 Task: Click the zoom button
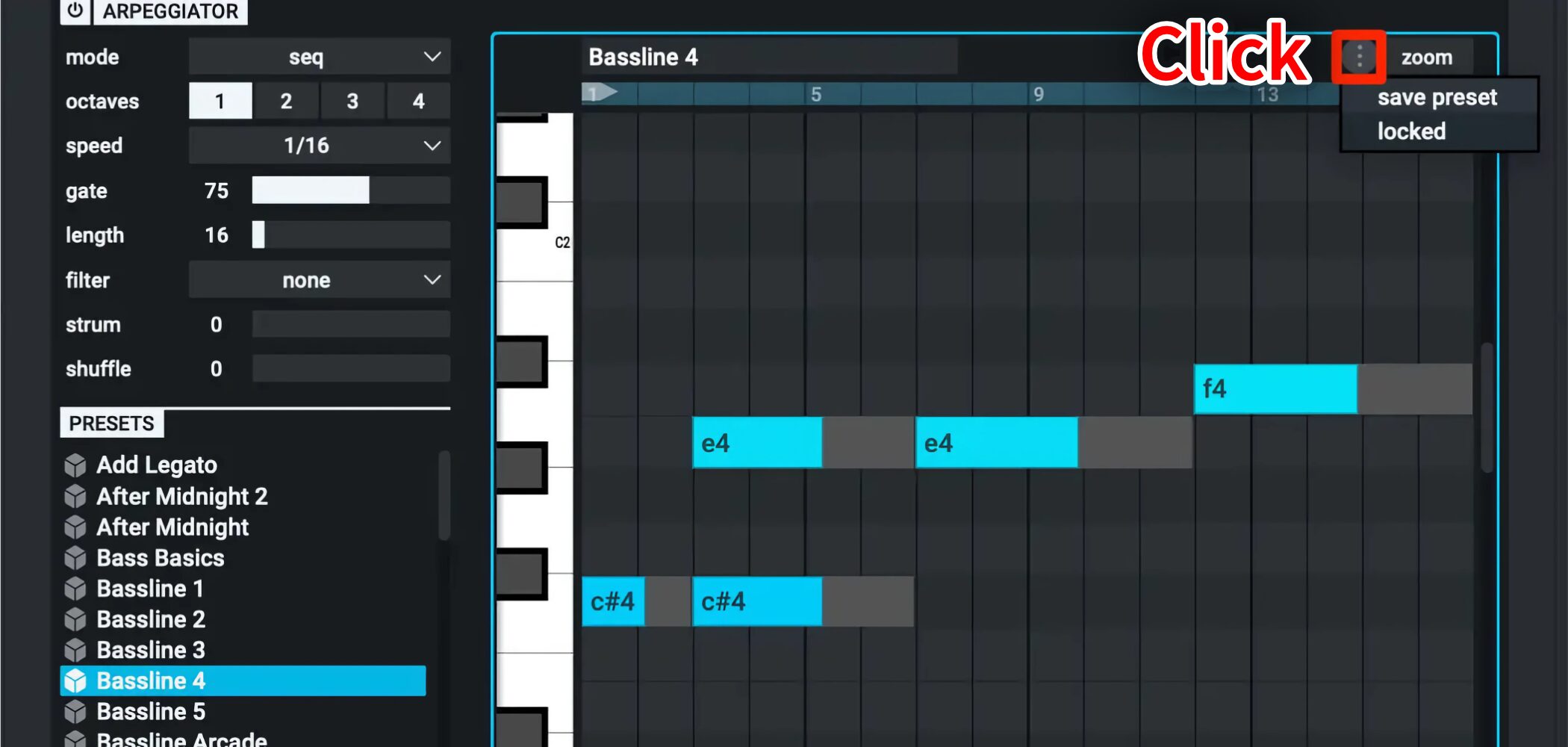coord(1427,58)
